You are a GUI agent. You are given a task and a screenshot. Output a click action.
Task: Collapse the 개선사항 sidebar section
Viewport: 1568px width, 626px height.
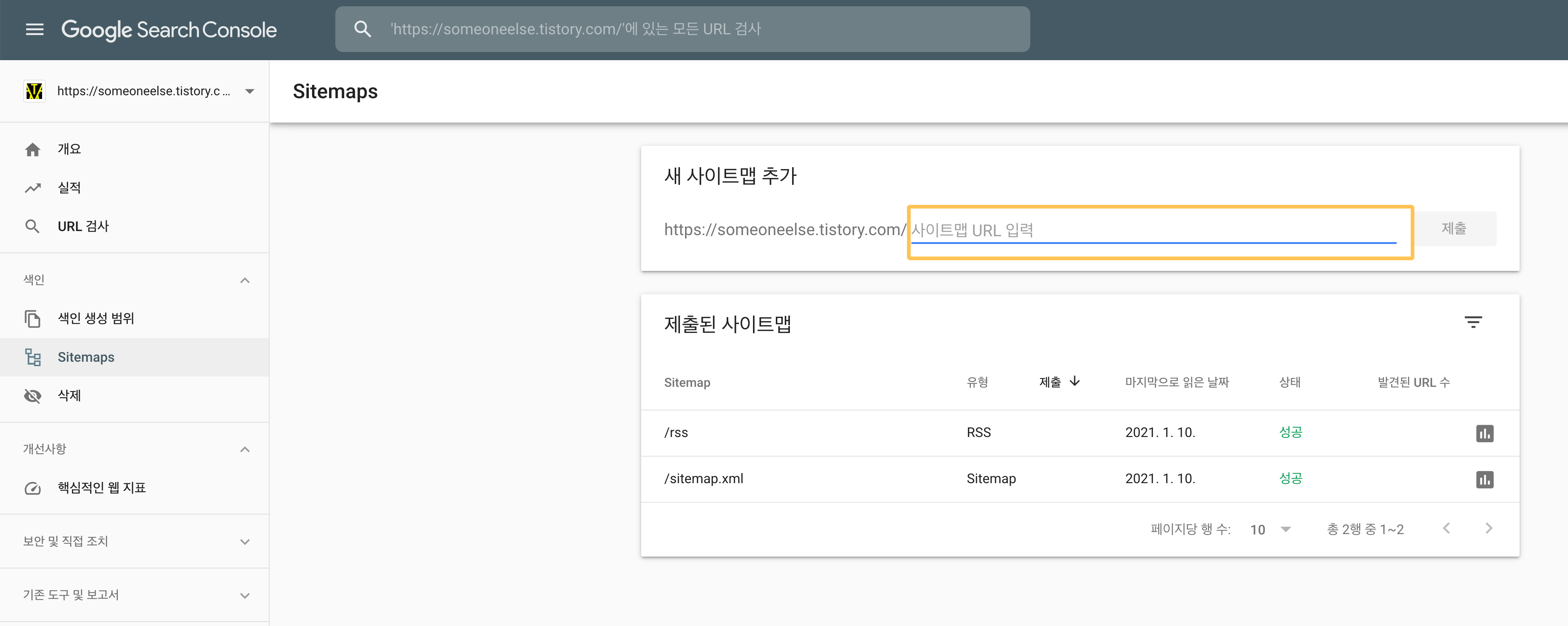(245, 449)
